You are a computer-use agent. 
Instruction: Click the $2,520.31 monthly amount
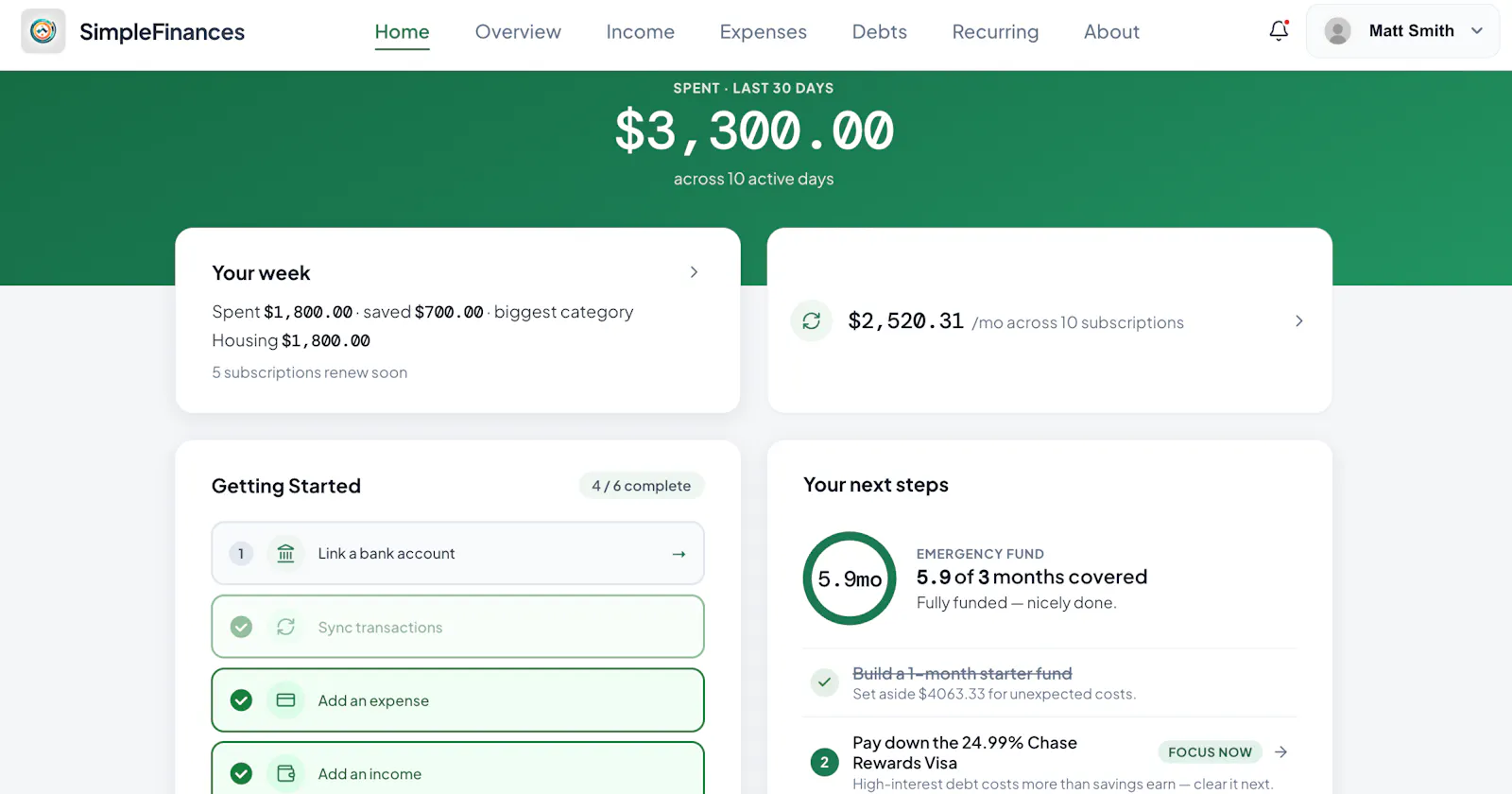tap(905, 321)
